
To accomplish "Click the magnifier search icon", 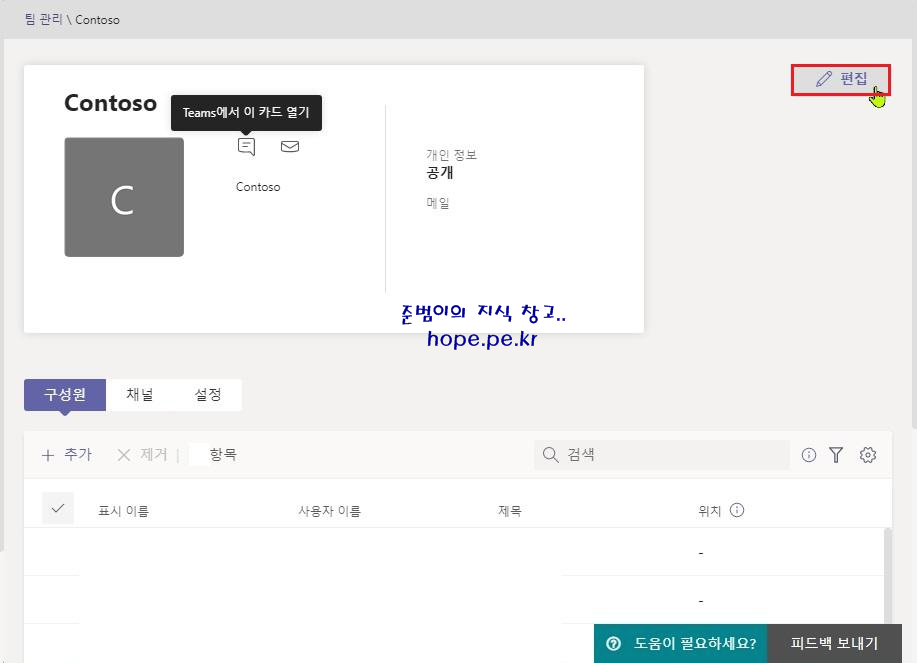I will click(550, 455).
